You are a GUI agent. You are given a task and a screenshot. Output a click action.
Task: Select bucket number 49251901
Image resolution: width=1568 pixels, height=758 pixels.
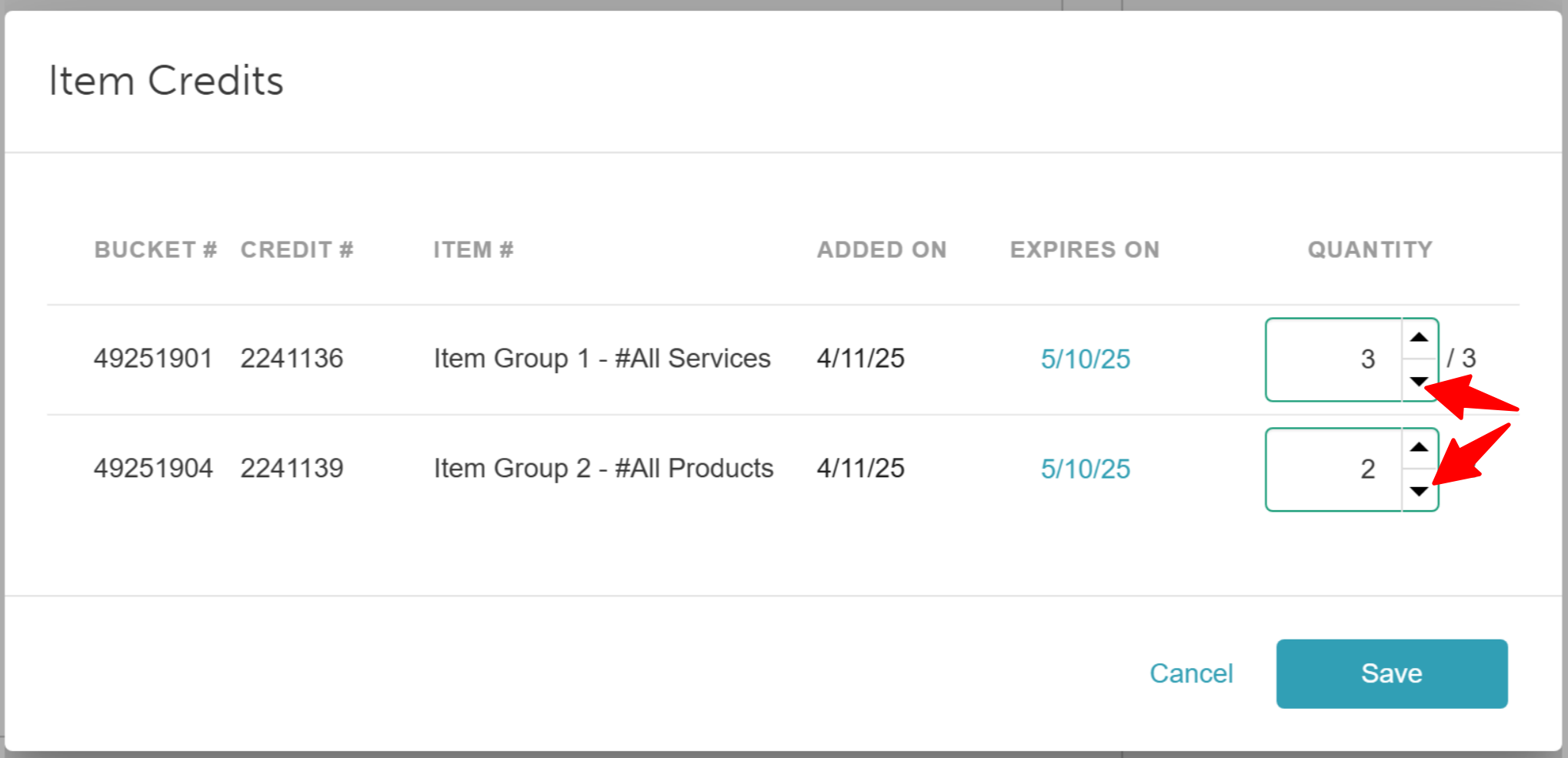tap(153, 359)
